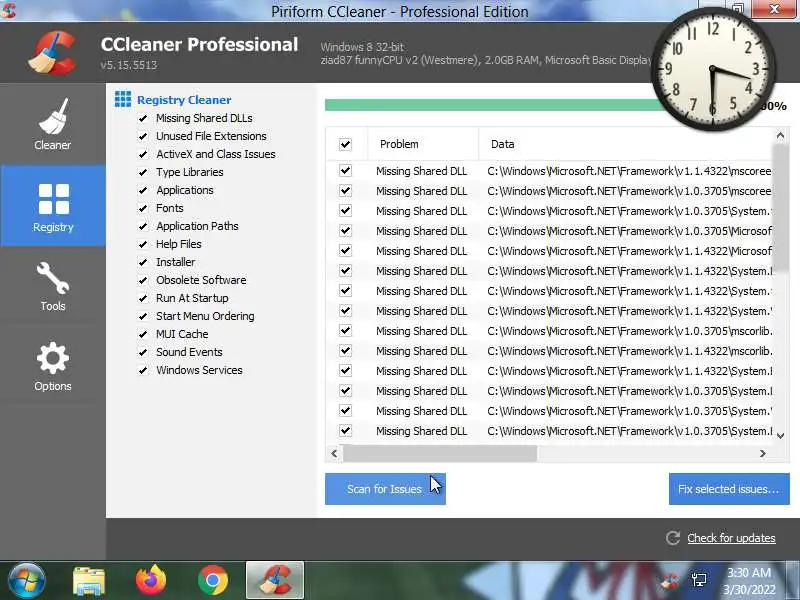The height and width of the screenshot is (600, 800).
Task: Launch Firefox from the taskbar
Action: click(x=151, y=580)
